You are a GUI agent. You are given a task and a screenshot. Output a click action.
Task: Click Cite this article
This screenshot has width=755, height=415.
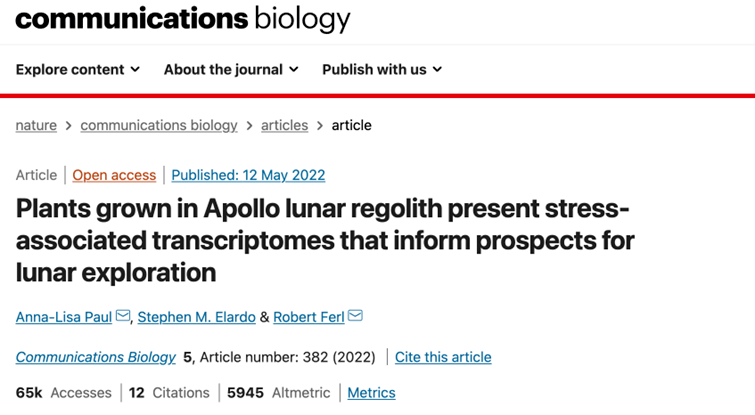pos(443,357)
